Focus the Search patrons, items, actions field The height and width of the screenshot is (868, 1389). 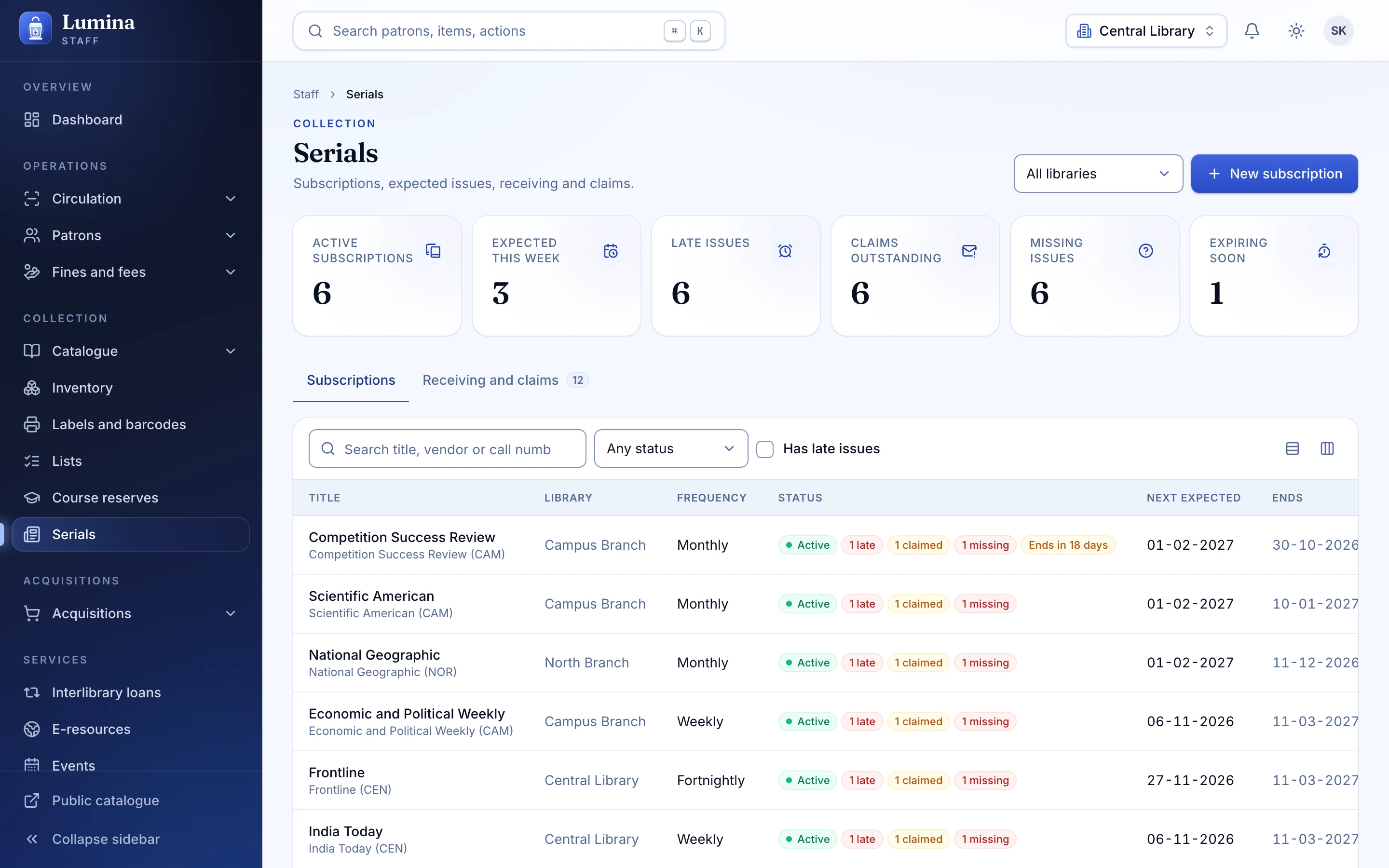[x=509, y=31]
